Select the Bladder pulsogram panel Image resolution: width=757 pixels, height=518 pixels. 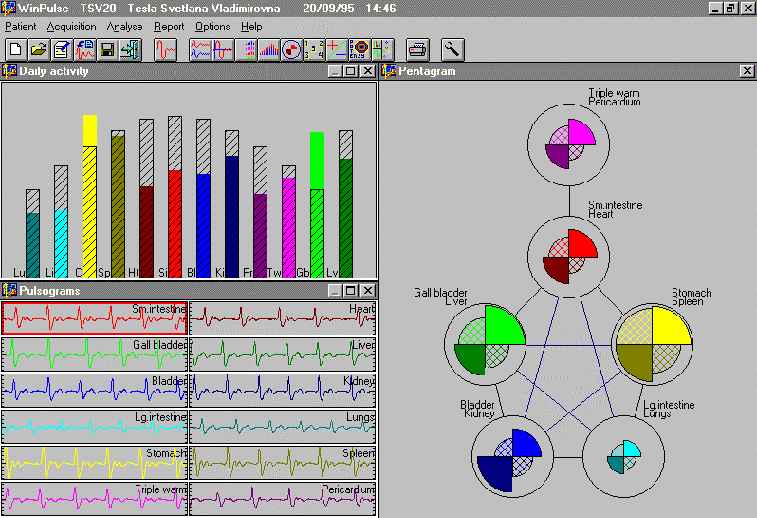point(95,391)
